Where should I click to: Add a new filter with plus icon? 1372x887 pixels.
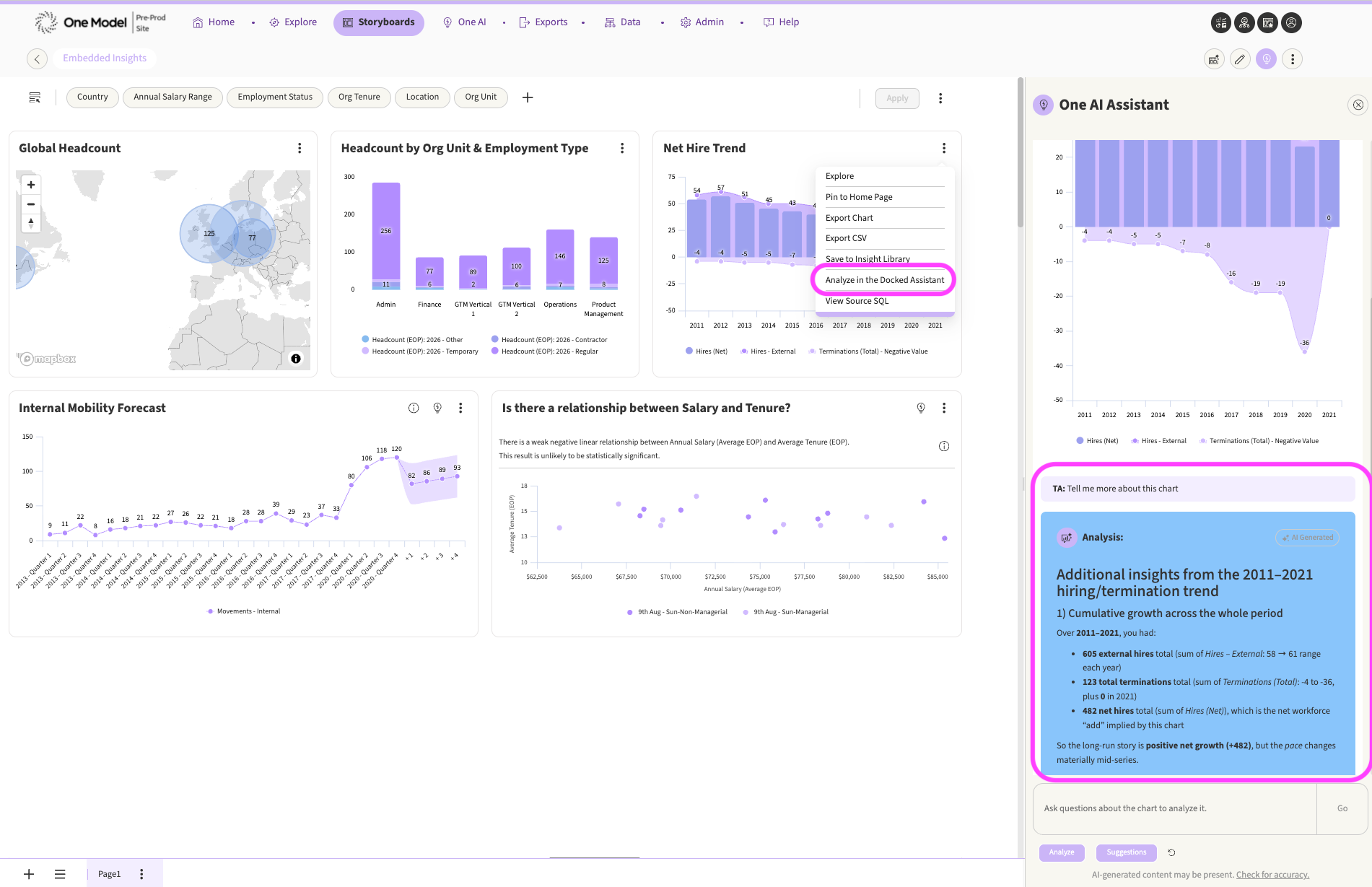tap(528, 97)
